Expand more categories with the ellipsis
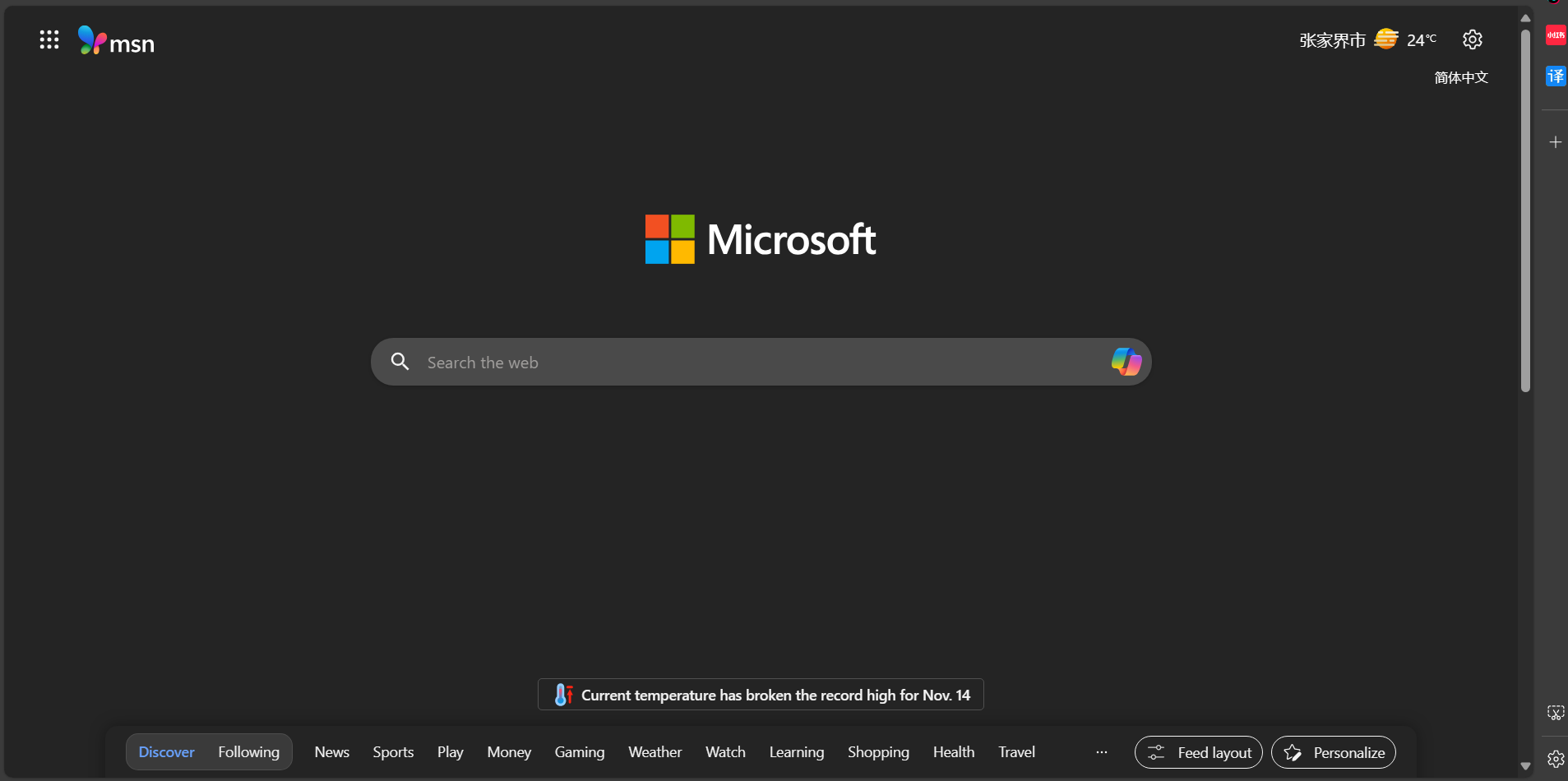The width and height of the screenshot is (1568, 781). (1102, 752)
